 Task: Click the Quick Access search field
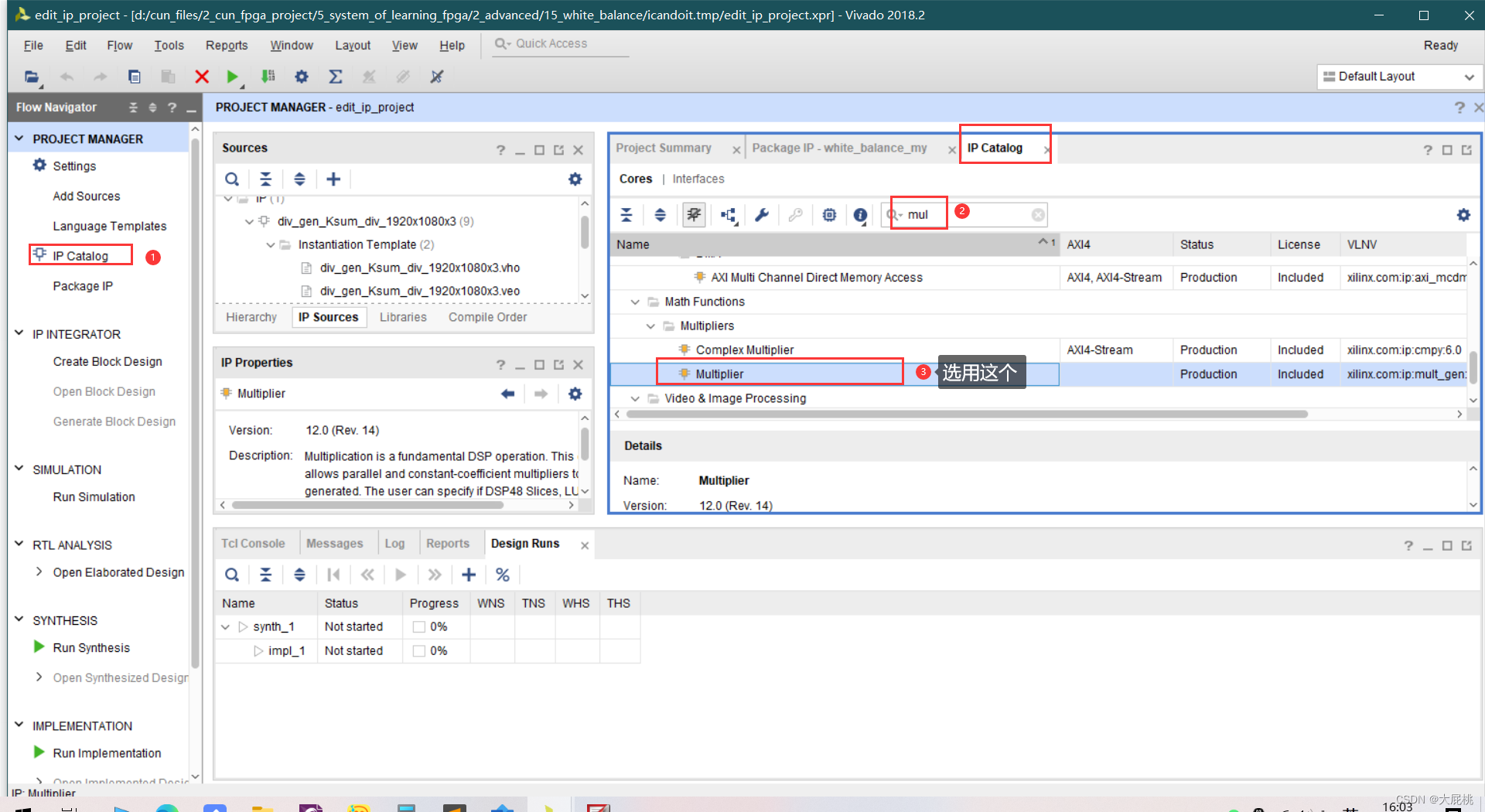562,44
